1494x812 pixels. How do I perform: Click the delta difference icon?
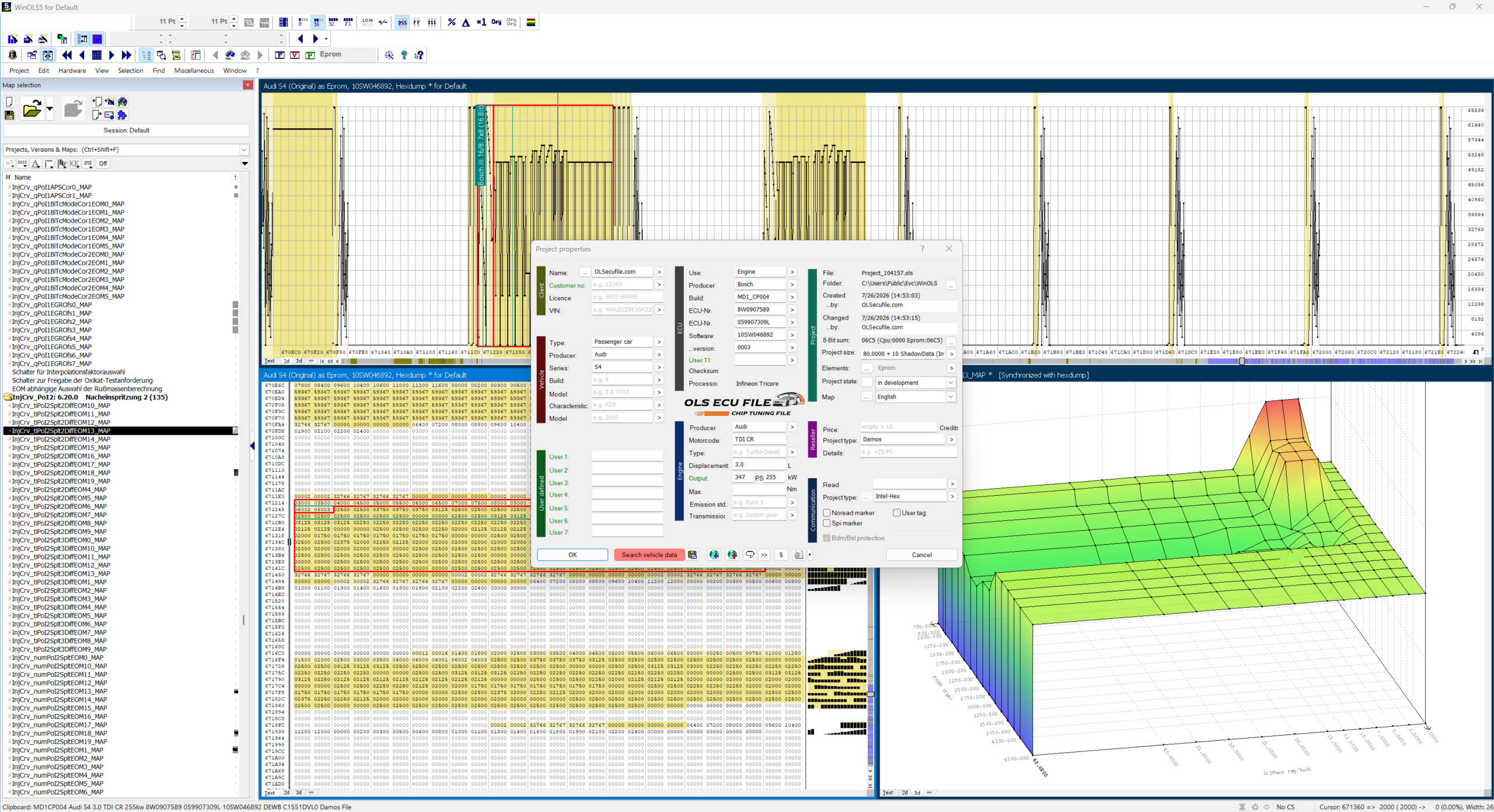(466, 22)
